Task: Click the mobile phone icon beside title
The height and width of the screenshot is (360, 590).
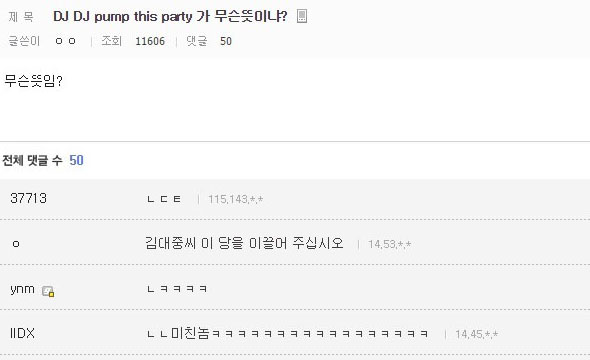Action: click(302, 16)
